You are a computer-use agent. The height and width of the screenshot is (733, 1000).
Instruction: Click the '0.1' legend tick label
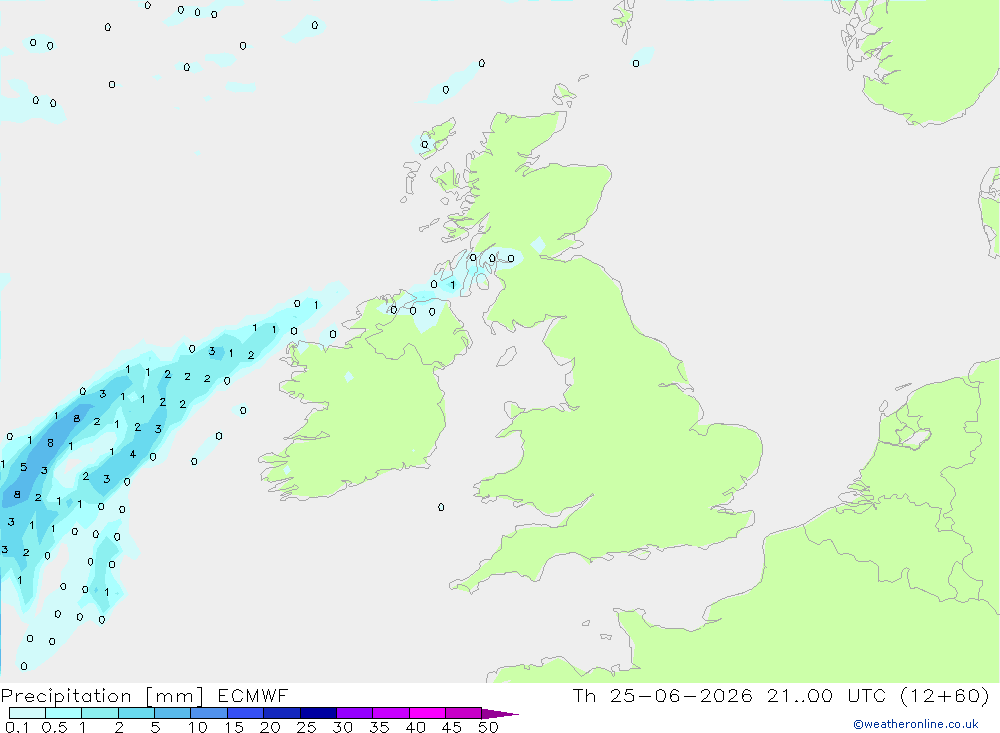point(17,727)
